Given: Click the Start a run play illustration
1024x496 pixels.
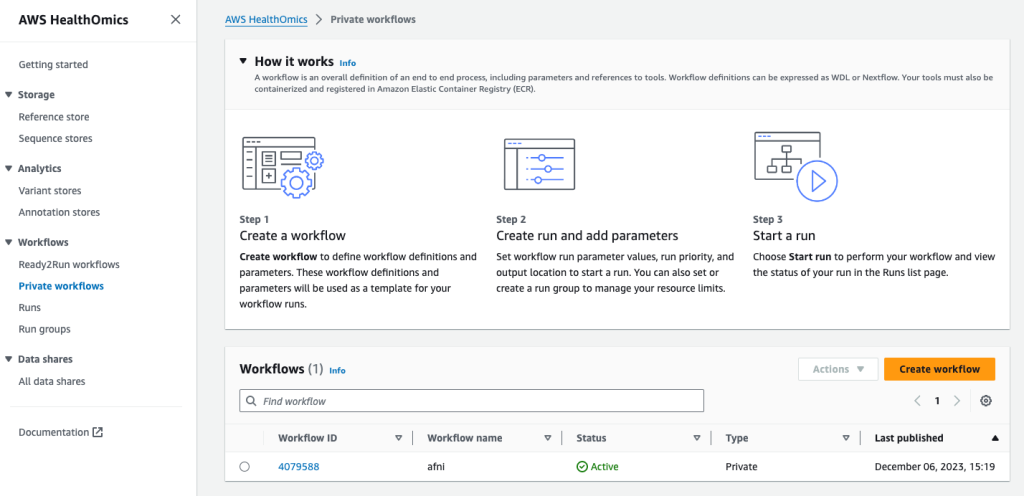Looking at the screenshot, I should (795, 166).
